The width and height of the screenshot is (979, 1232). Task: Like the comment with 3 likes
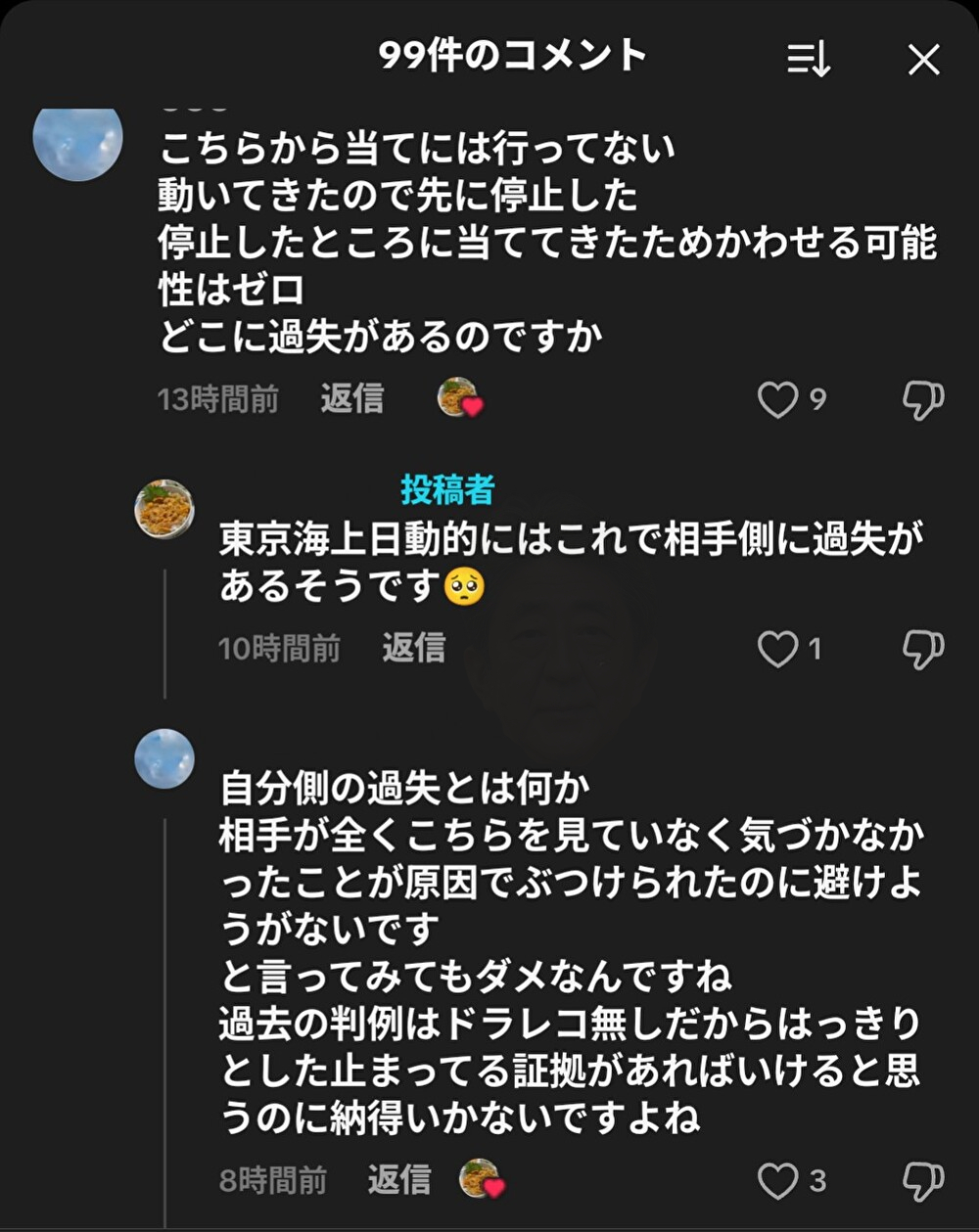click(778, 1181)
